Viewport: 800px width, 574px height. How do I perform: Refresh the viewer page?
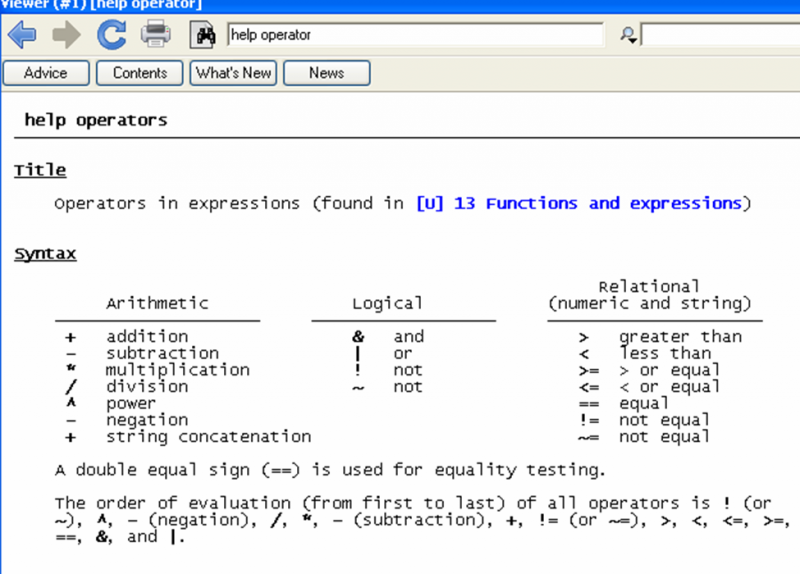tap(110, 35)
